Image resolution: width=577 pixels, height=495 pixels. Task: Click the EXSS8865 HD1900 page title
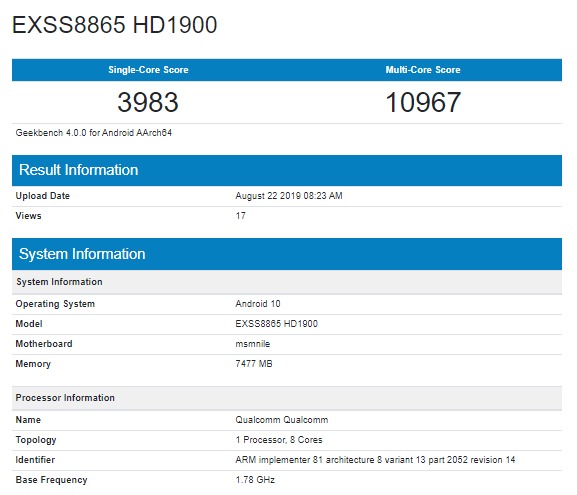click(114, 25)
